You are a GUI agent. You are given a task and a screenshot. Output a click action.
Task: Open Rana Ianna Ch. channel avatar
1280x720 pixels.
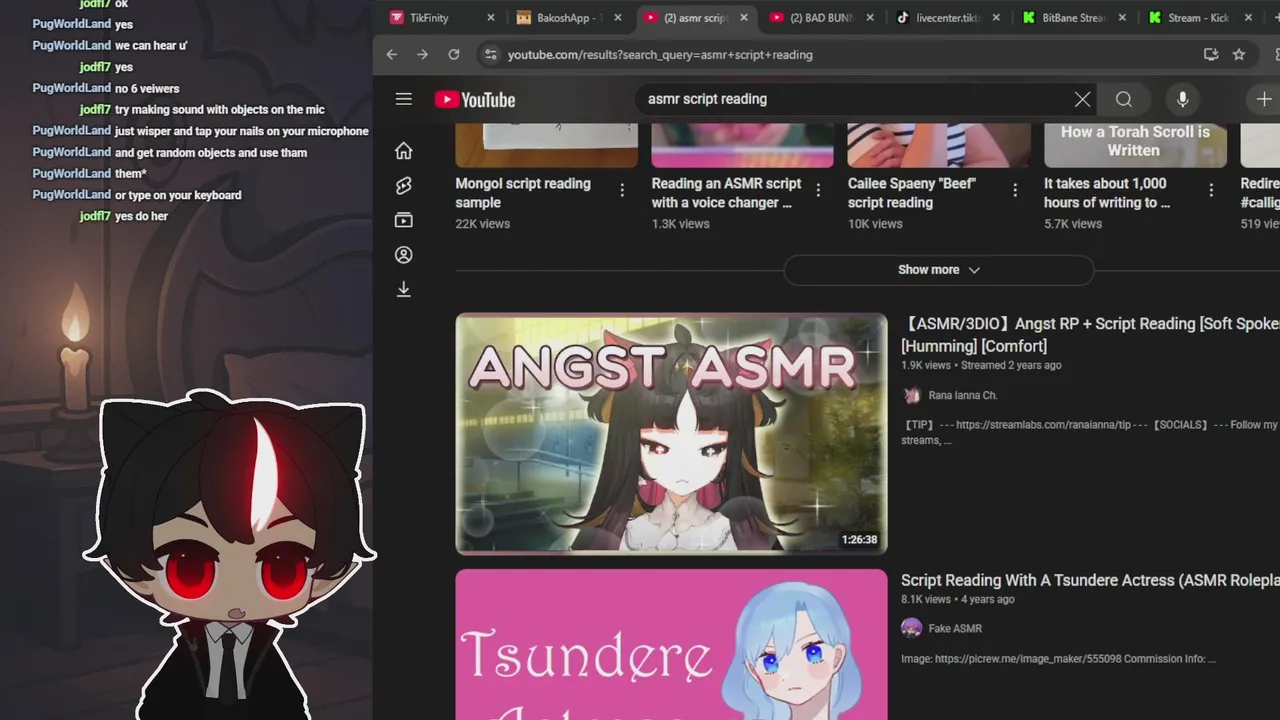click(911, 395)
